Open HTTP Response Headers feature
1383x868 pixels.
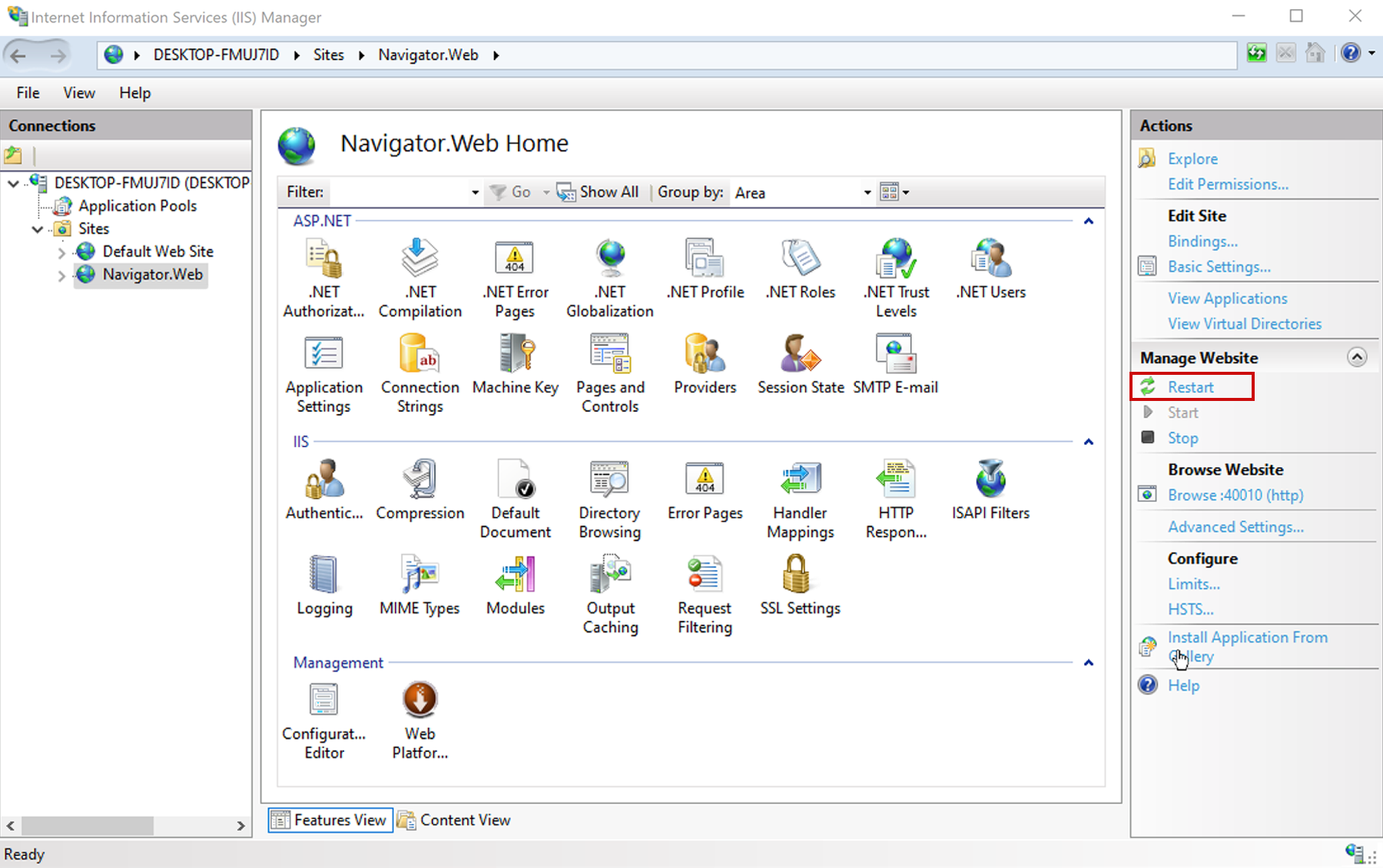[896, 499]
